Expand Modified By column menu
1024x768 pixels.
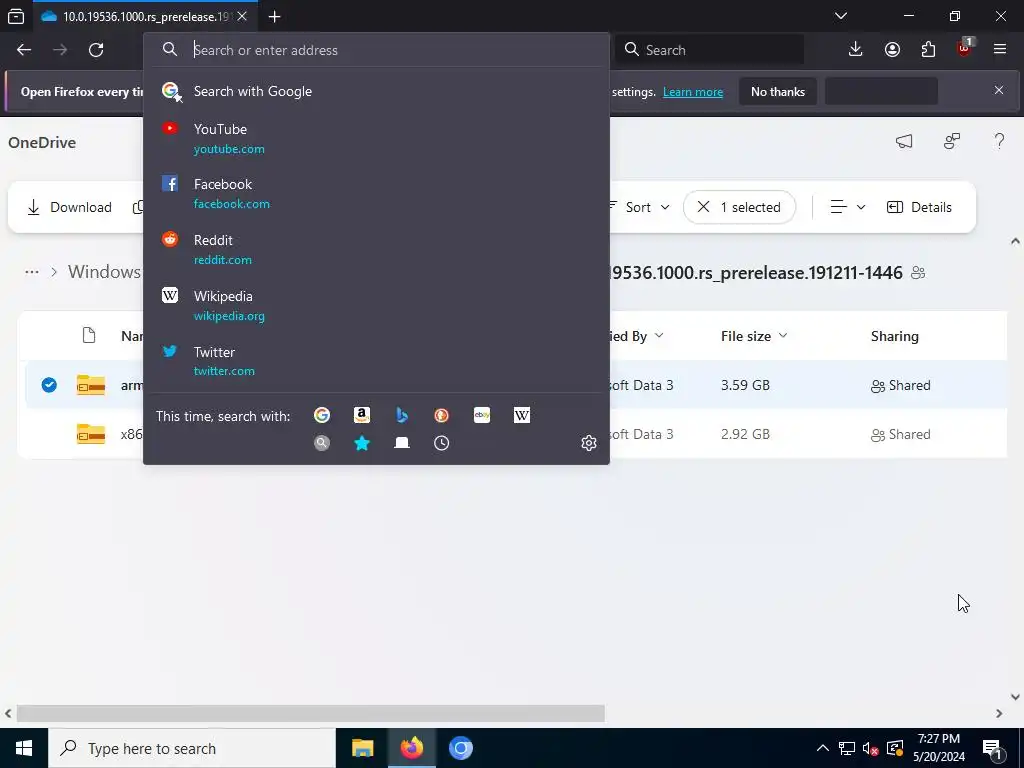click(659, 336)
